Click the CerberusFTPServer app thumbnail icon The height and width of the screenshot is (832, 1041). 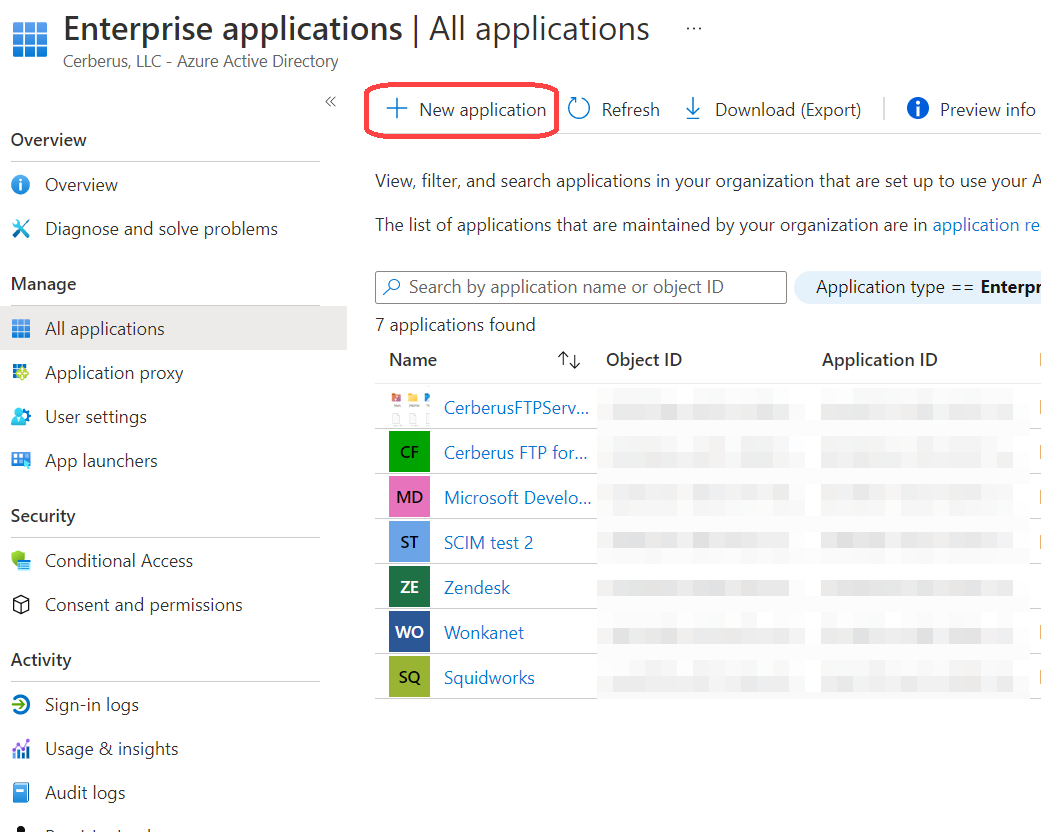coord(410,406)
